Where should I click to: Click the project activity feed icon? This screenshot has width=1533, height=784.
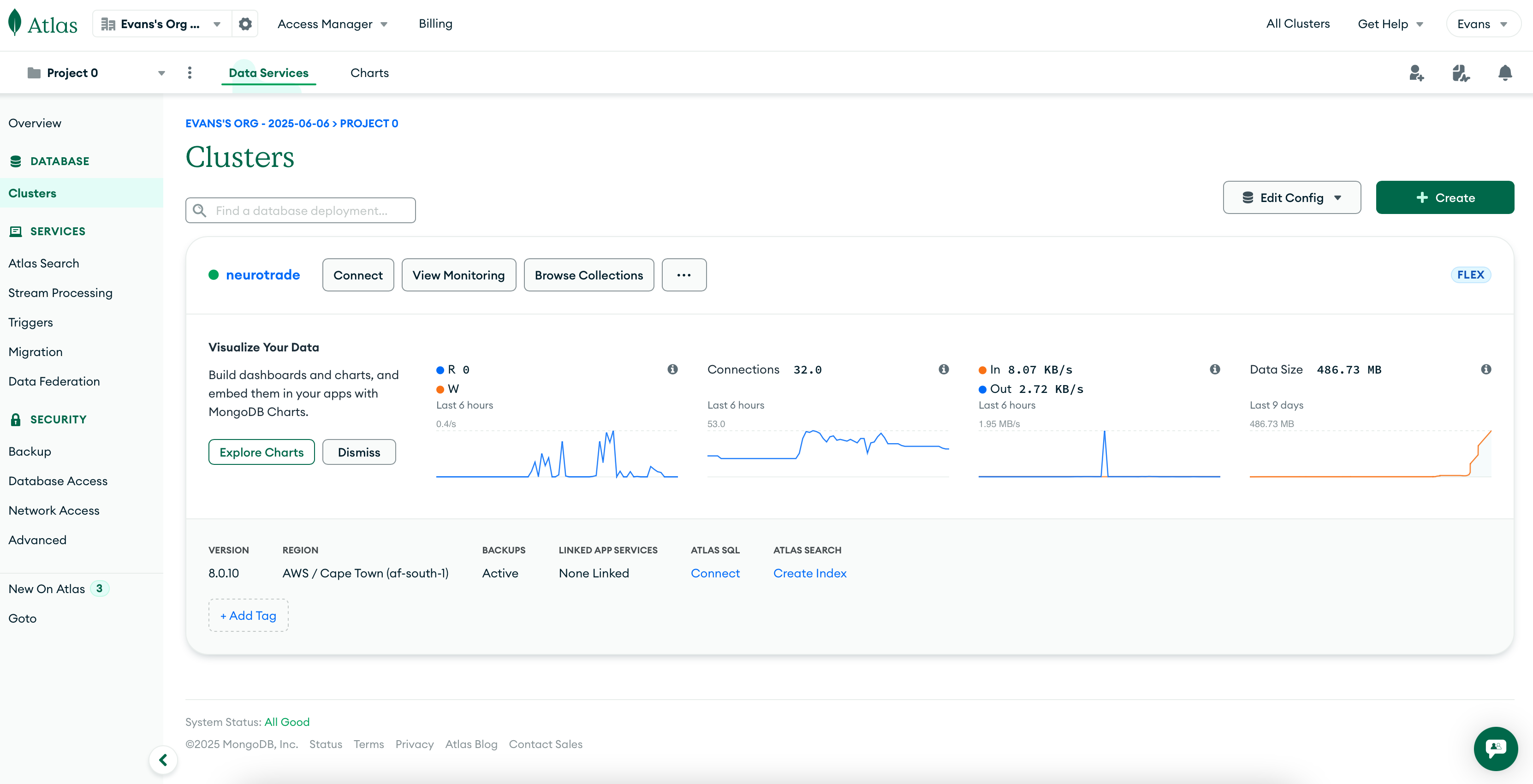pos(1461,73)
